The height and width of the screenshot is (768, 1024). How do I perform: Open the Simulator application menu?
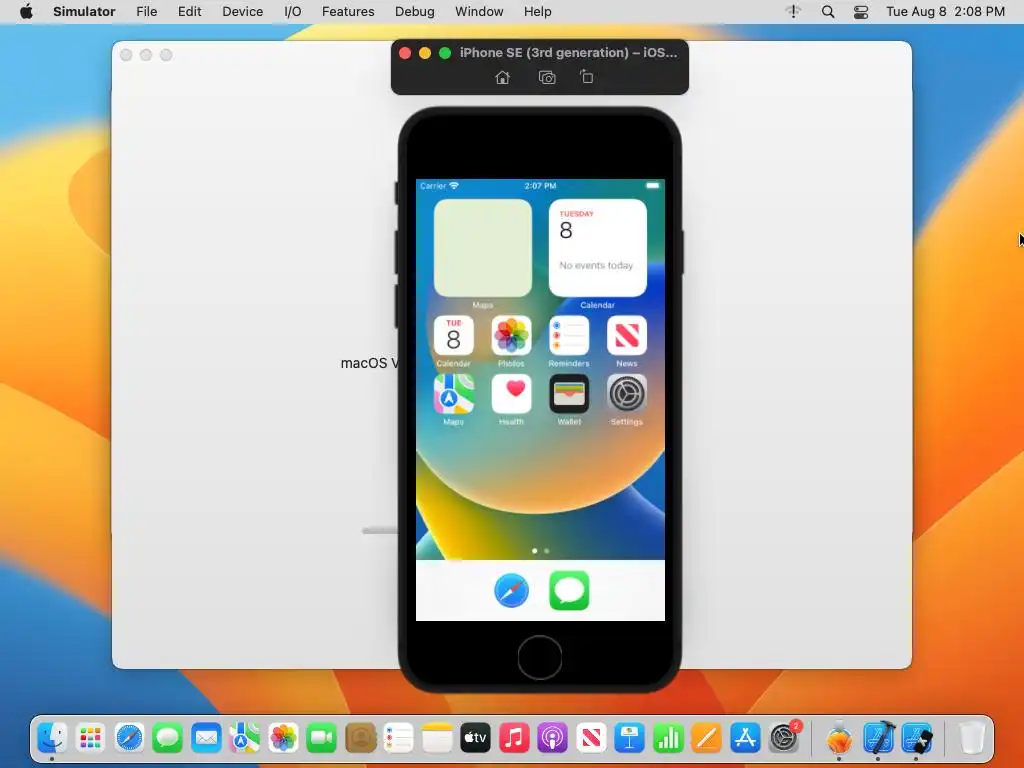click(84, 12)
